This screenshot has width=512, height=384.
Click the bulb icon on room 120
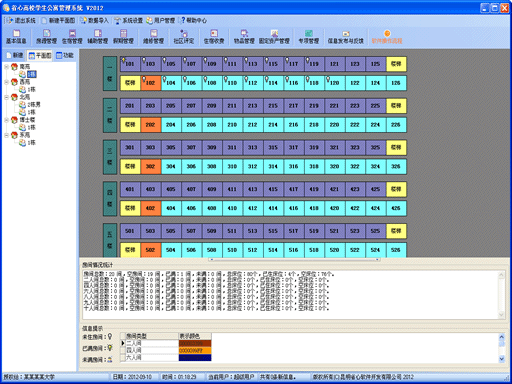coord(328,79)
